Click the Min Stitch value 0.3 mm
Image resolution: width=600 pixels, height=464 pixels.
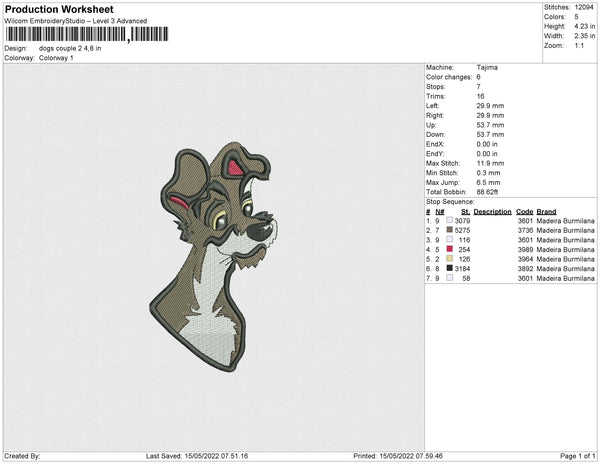(x=488, y=173)
